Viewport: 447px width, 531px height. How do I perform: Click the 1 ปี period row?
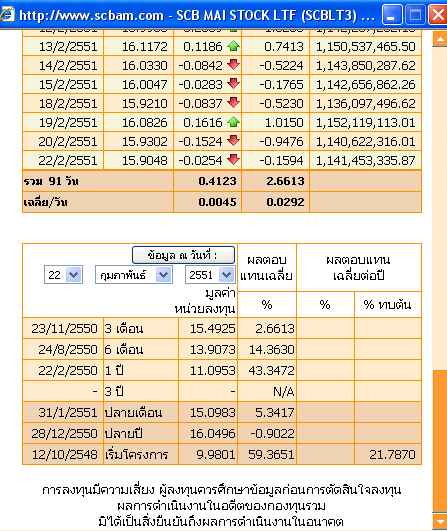pos(222,370)
